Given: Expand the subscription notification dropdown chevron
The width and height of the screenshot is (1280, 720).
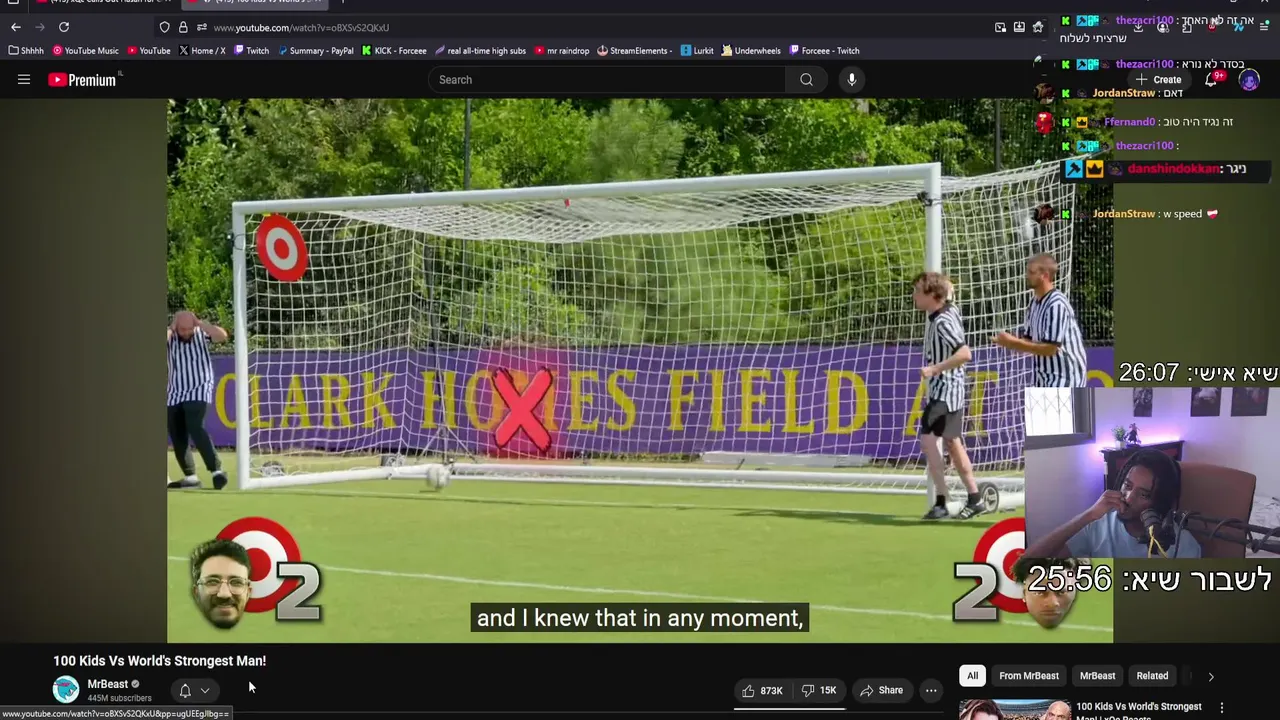Looking at the screenshot, I should click(205, 690).
